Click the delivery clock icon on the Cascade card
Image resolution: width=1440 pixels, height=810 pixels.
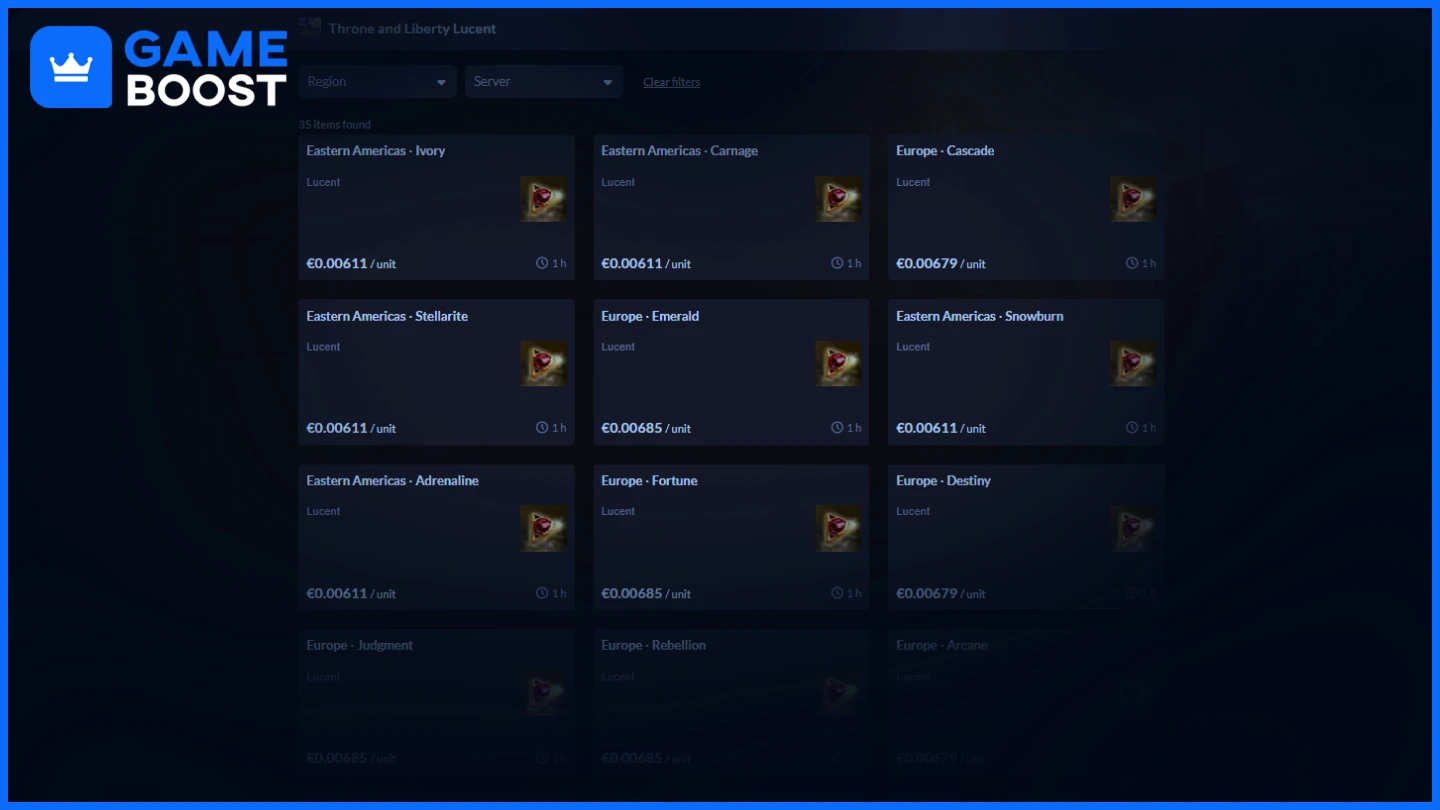pyautogui.click(x=1132, y=263)
